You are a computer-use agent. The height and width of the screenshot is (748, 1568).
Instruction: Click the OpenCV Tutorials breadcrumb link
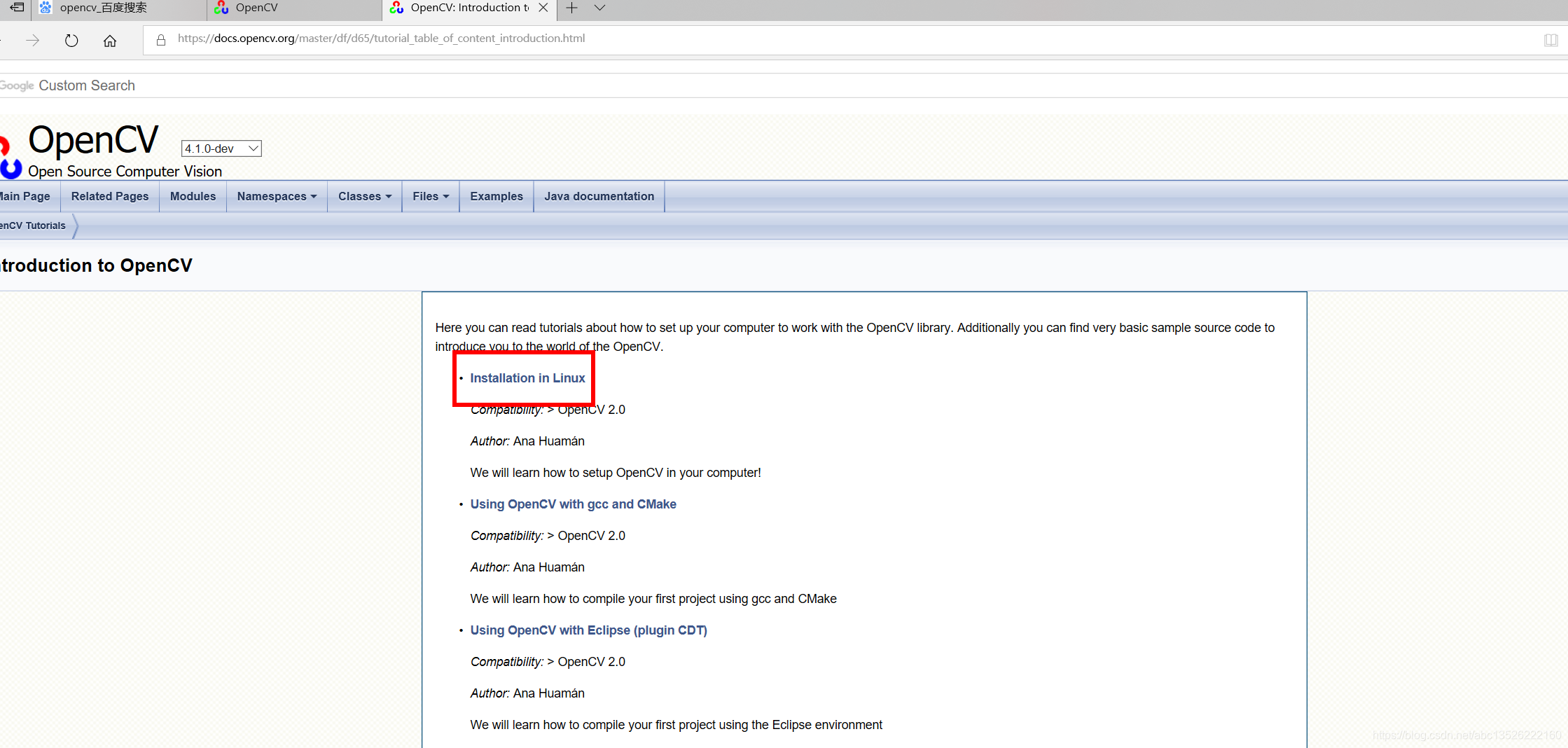pos(33,226)
